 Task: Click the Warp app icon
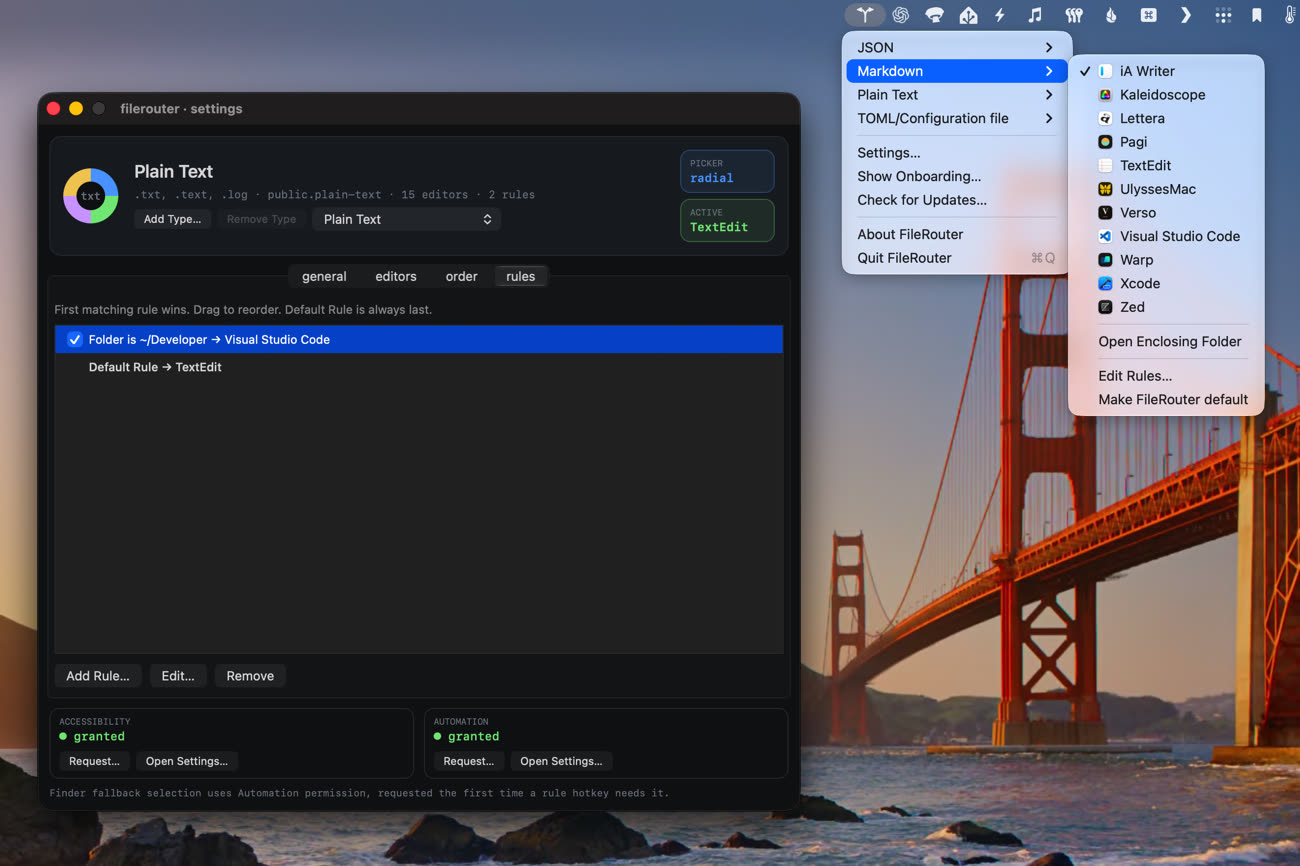(1105, 260)
